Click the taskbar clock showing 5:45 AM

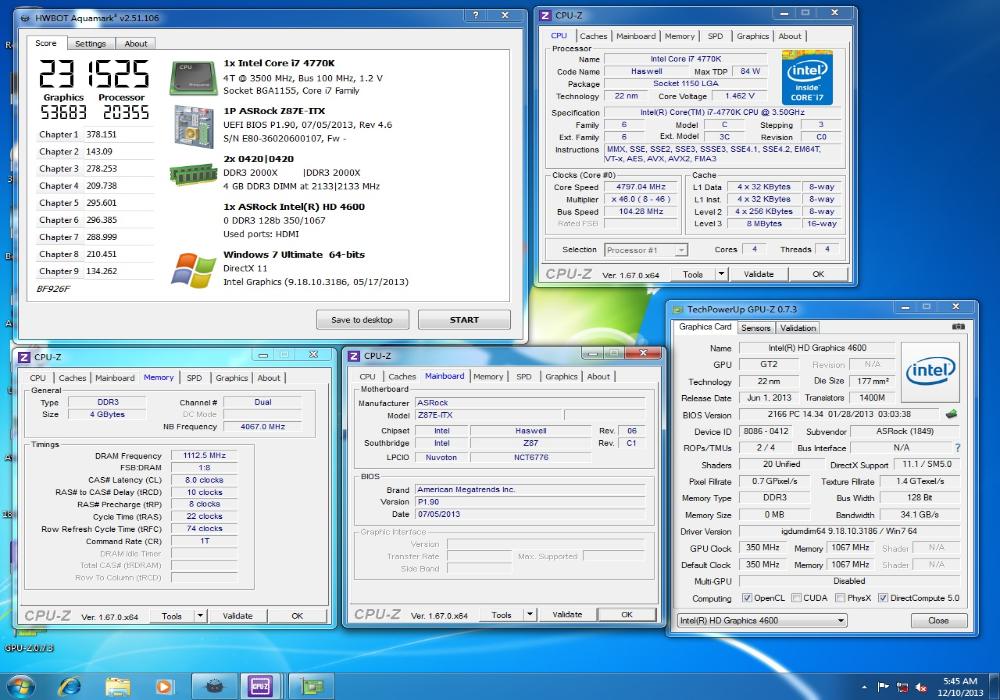coord(960,687)
